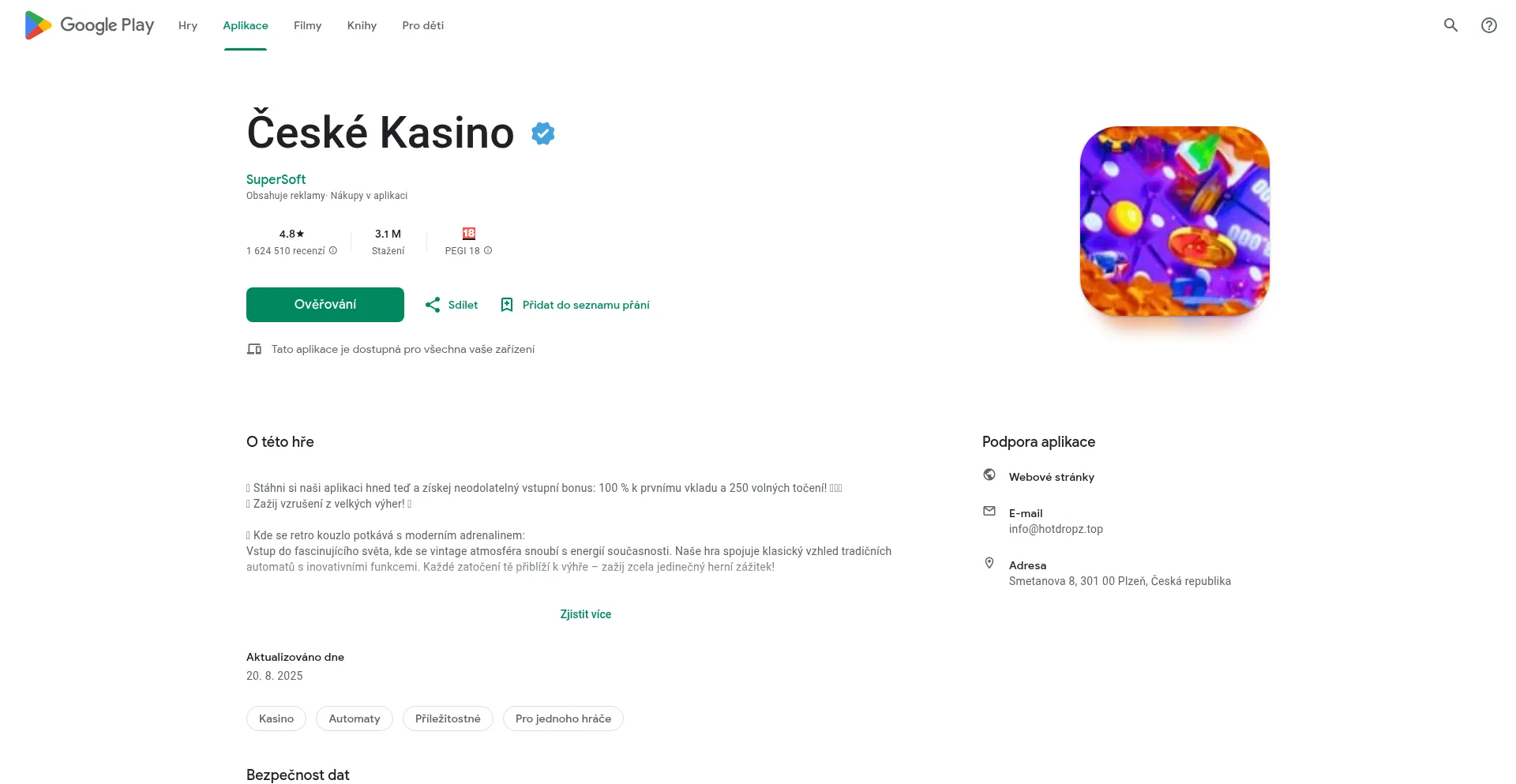Select the Automaty tag chip

(x=355, y=718)
